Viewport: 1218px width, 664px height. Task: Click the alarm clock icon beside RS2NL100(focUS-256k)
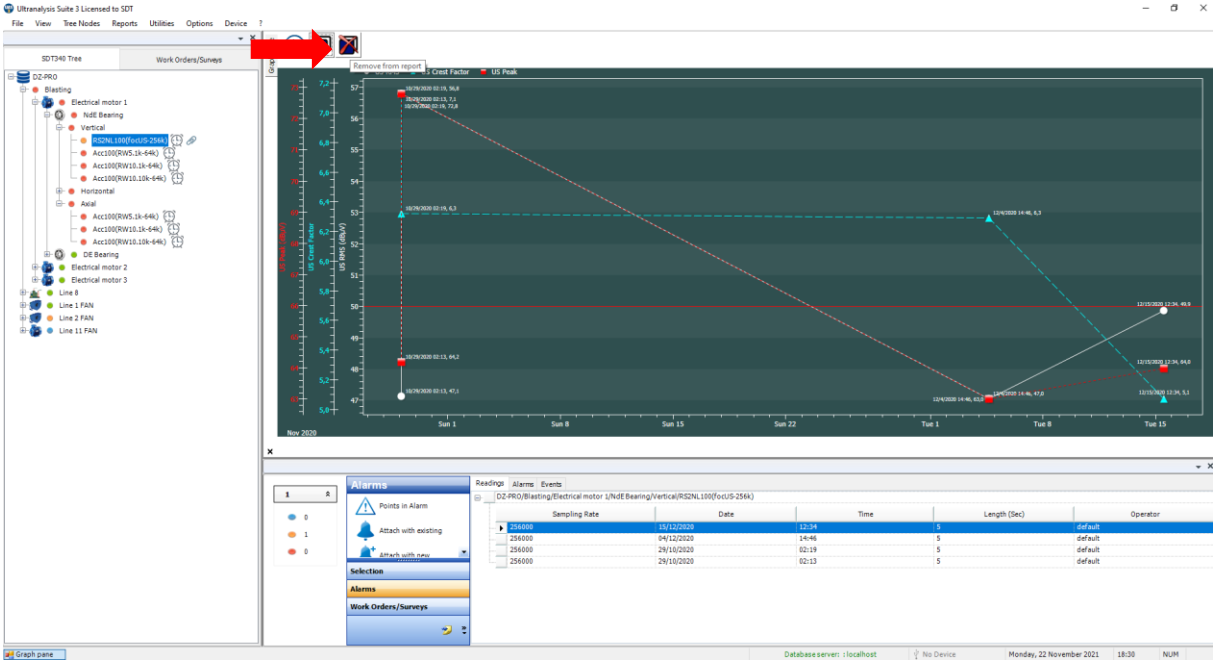coord(176,140)
